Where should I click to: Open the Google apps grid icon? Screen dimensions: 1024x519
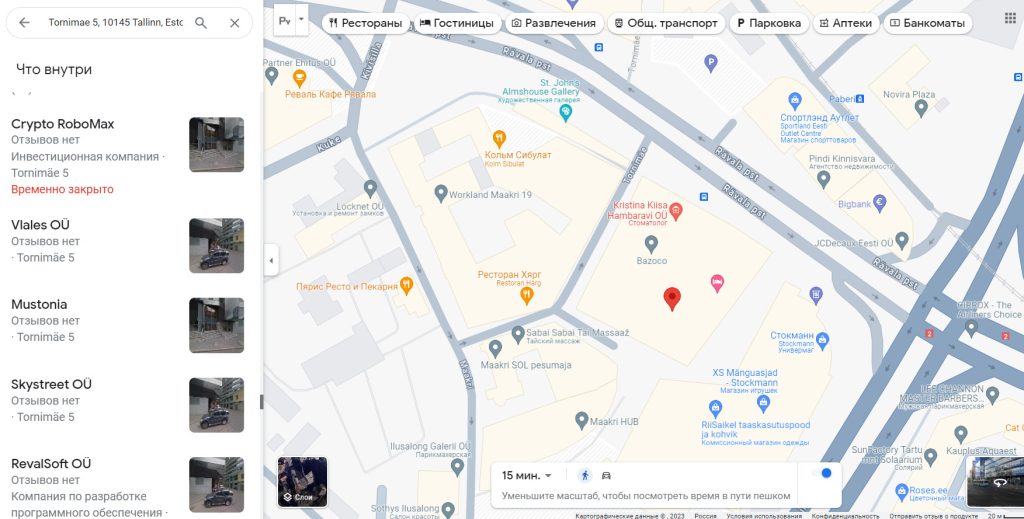click(1010, 18)
